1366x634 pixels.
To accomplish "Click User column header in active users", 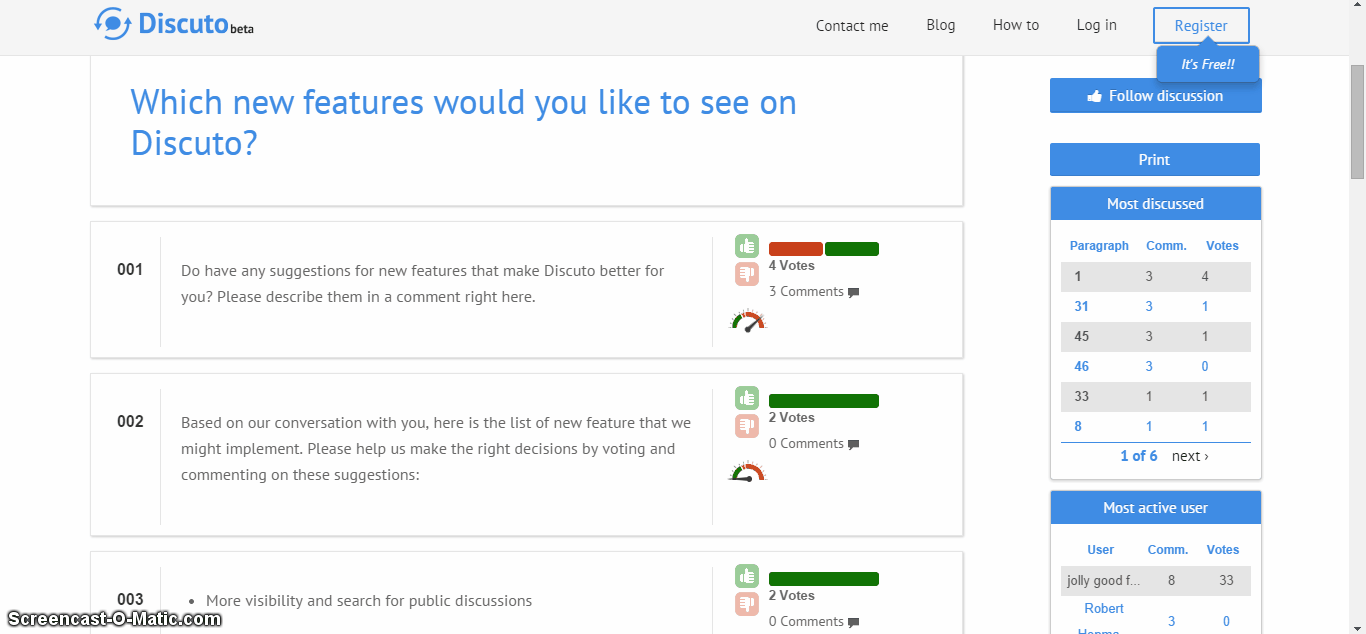I will point(1100,550).
